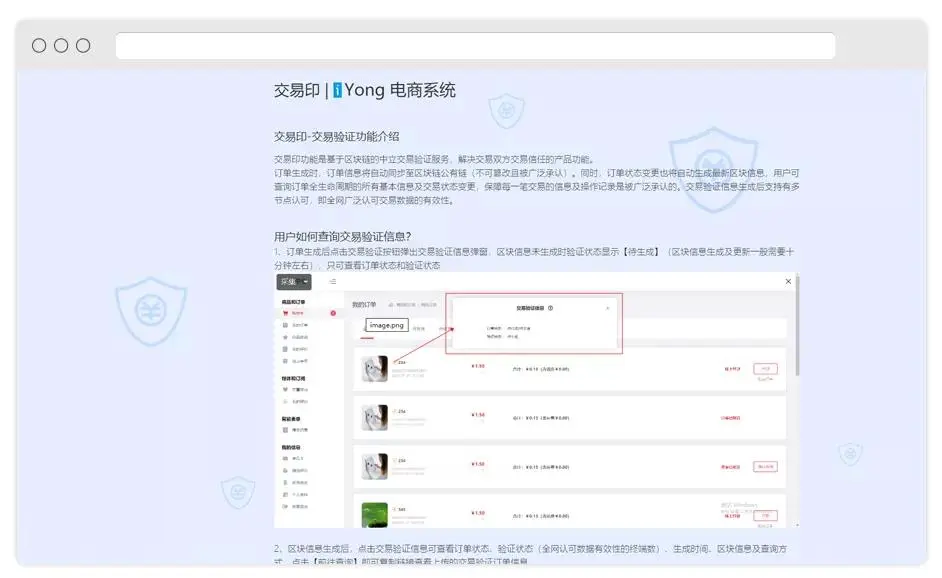Screen dimensions: 942x578
Task: Click the outlined button on first order row
Action: (x=765, y=369)
